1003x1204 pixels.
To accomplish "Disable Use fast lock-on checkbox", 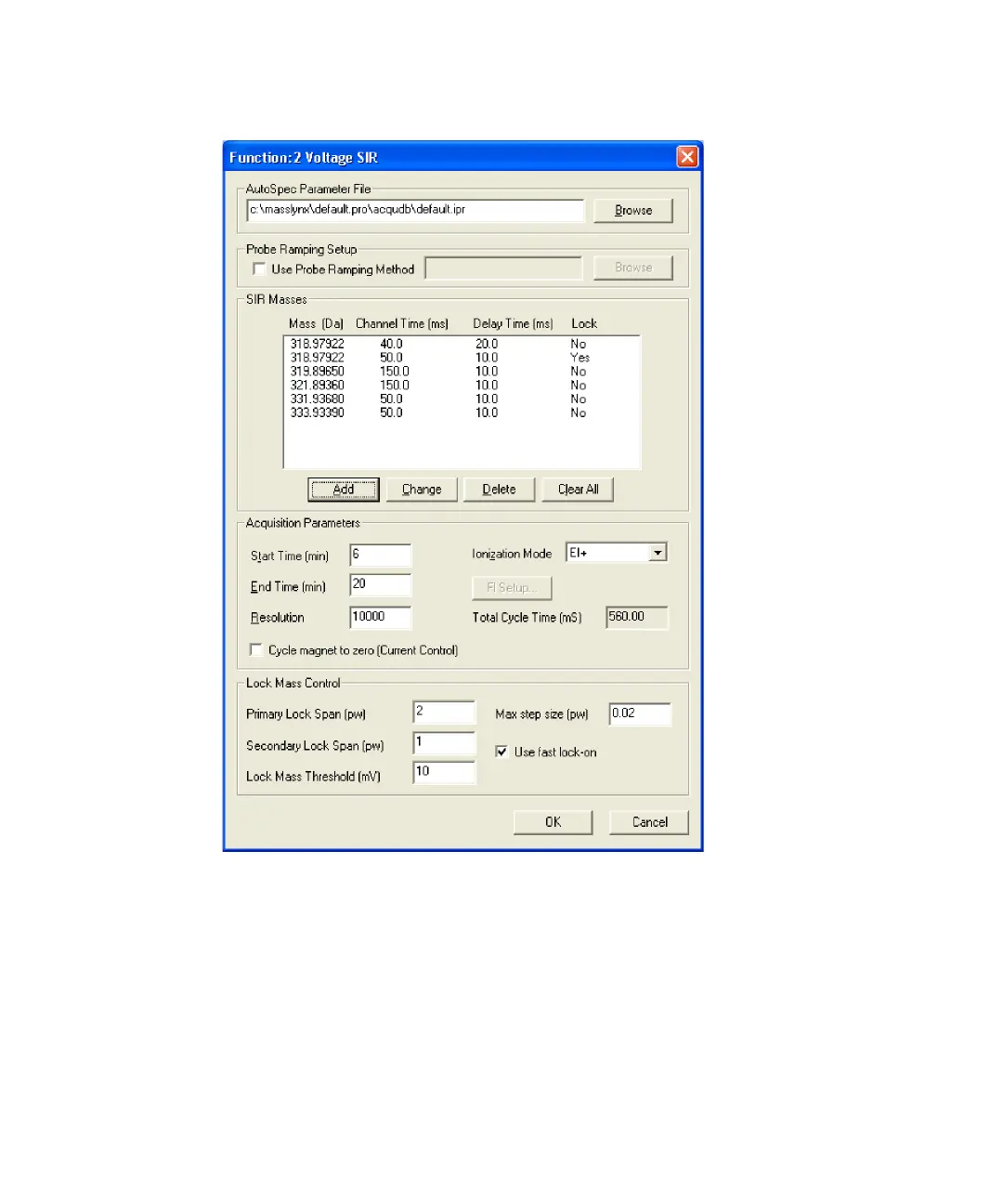I will click(x=501, y=752).
